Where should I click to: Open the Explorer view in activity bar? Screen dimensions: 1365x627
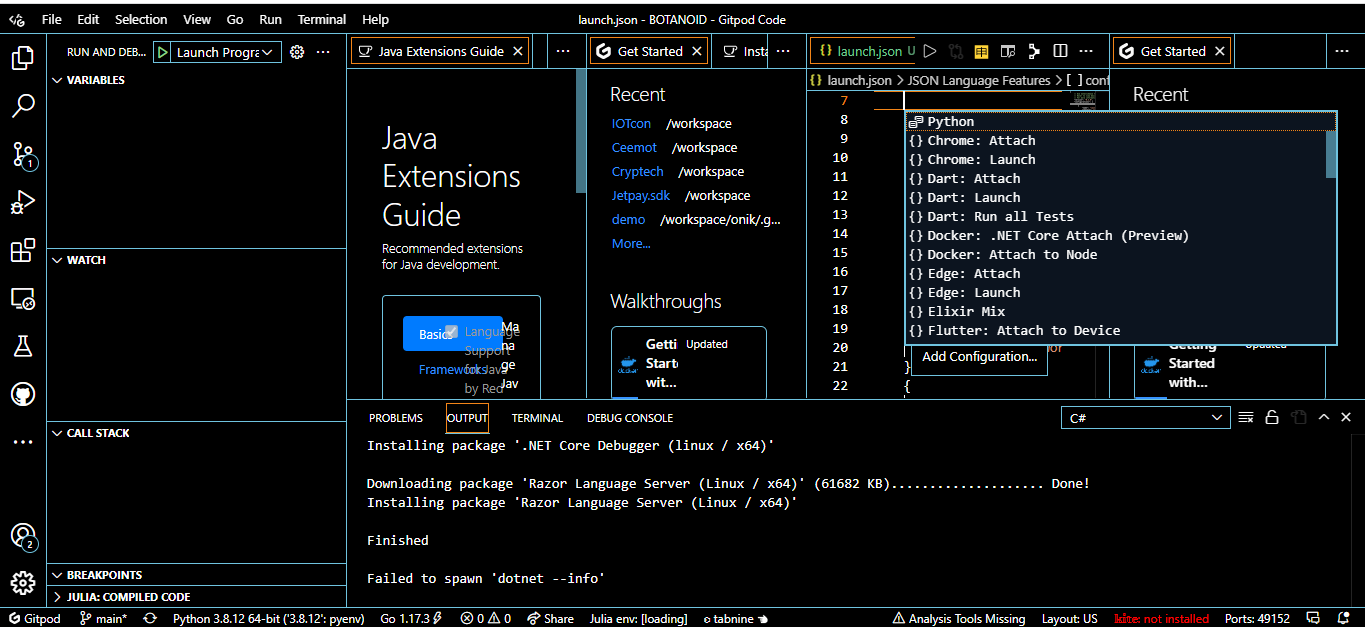[x=23, y=58]
